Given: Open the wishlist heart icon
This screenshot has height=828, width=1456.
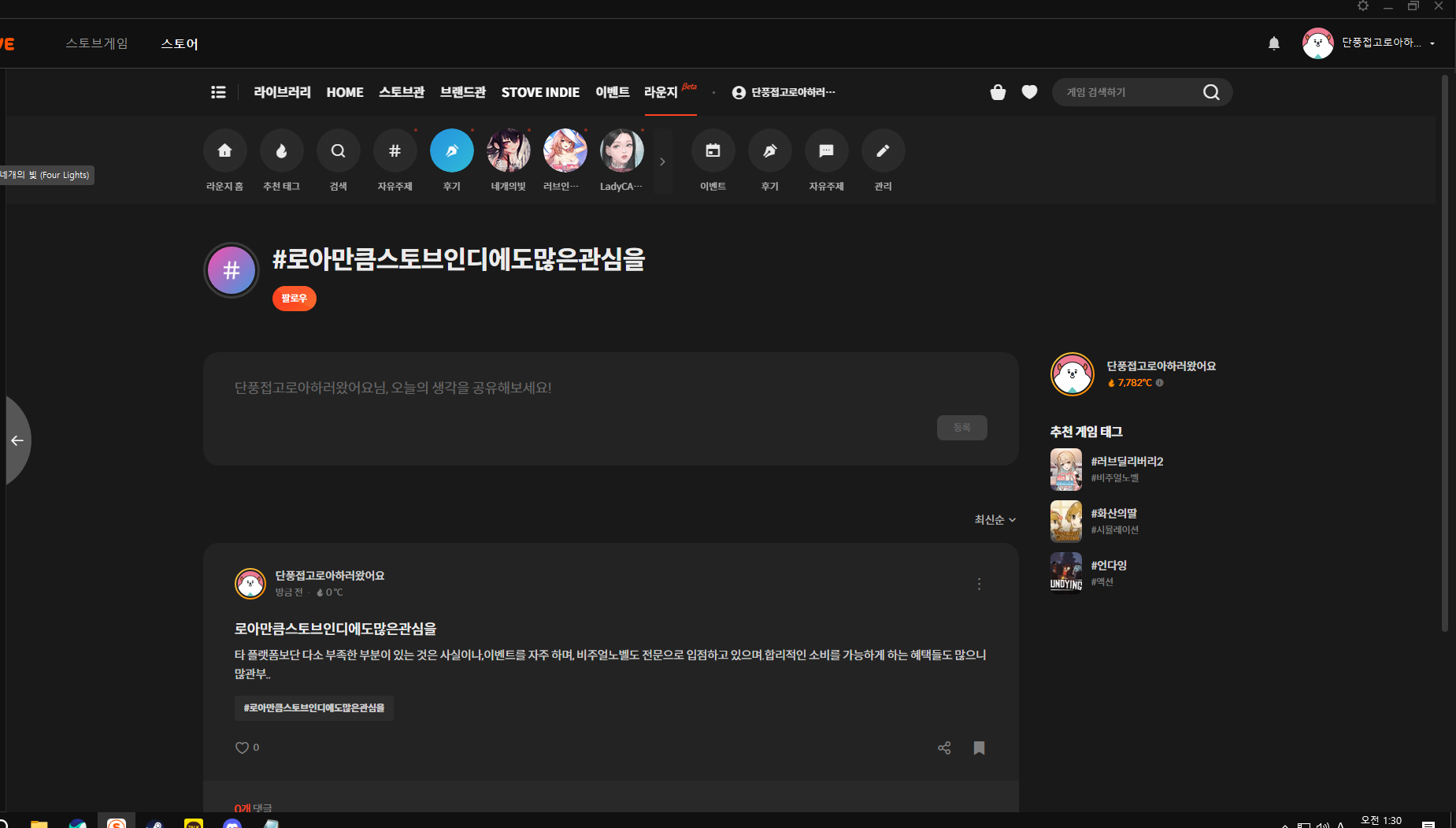Looking at the screenshot, I should 1029,92.
